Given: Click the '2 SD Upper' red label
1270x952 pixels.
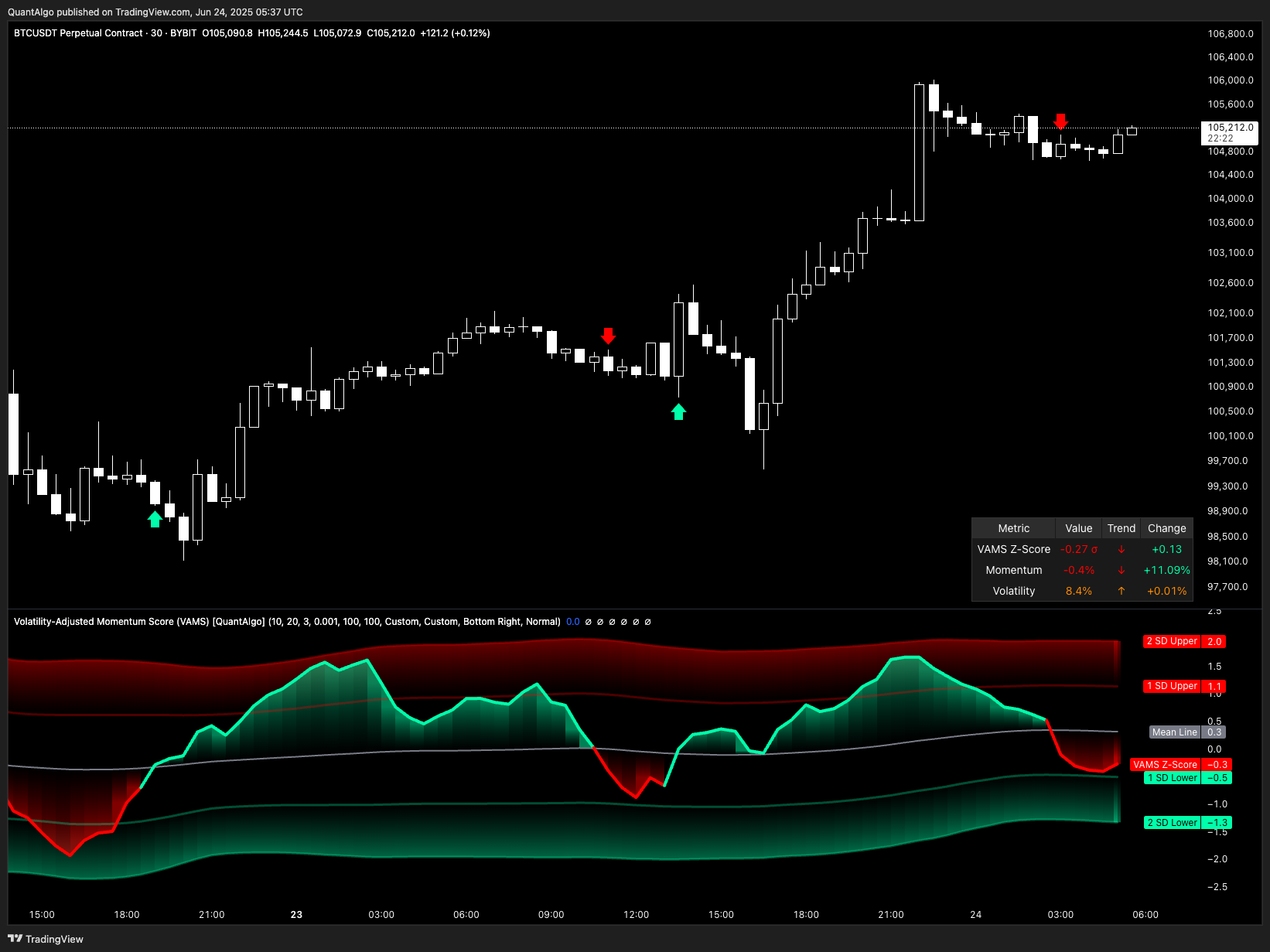Looking at the screenshot, I should pyautogui.click(x=1172, y=642).
